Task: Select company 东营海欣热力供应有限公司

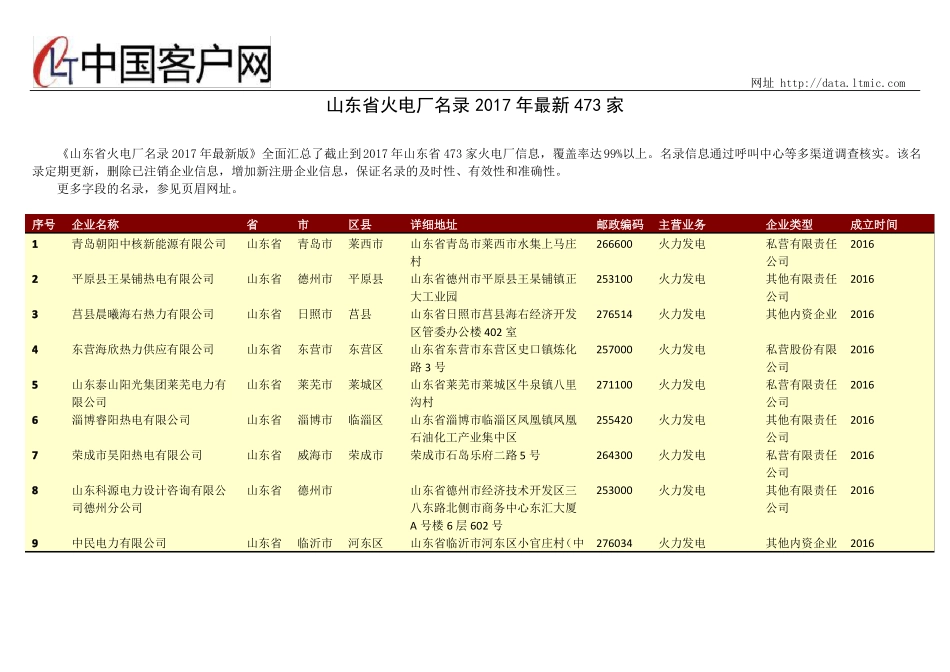Action: pos(143,350)
